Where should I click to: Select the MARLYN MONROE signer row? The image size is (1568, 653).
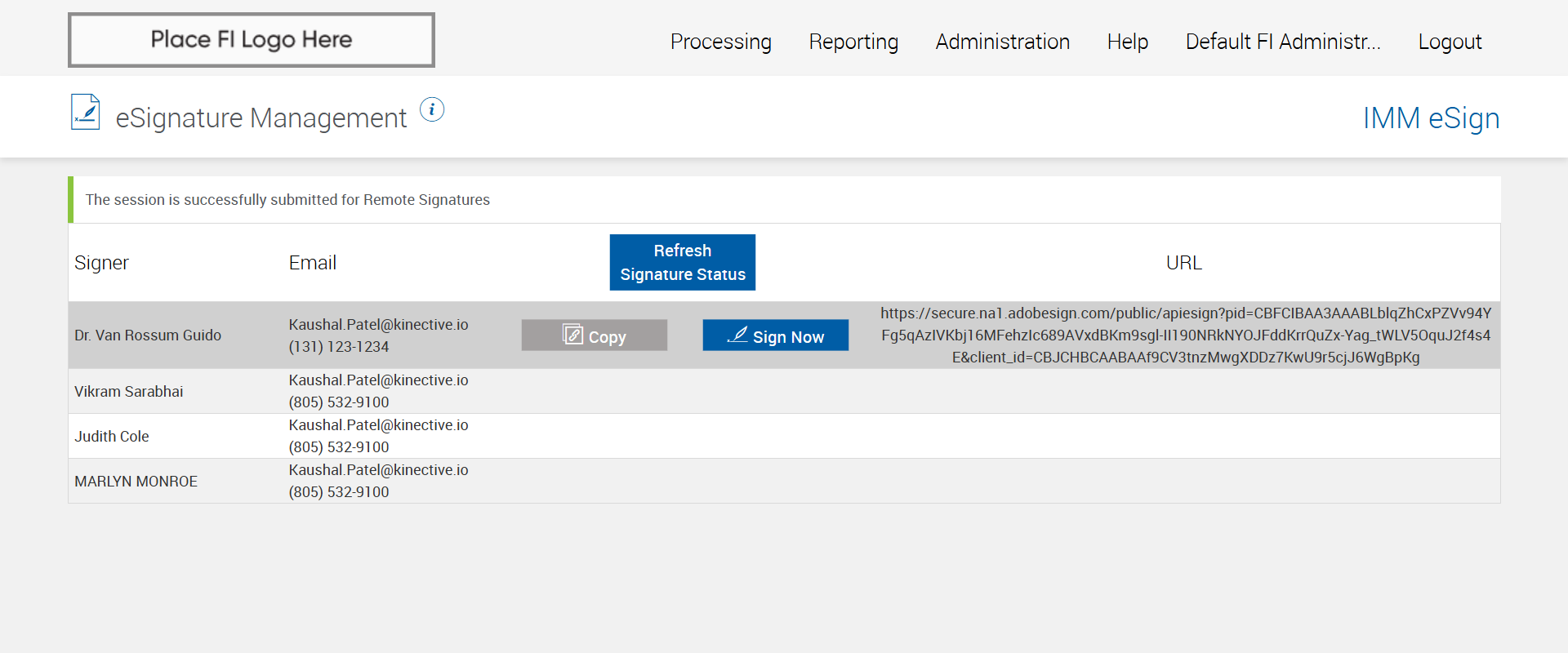[x=136, y=482]
